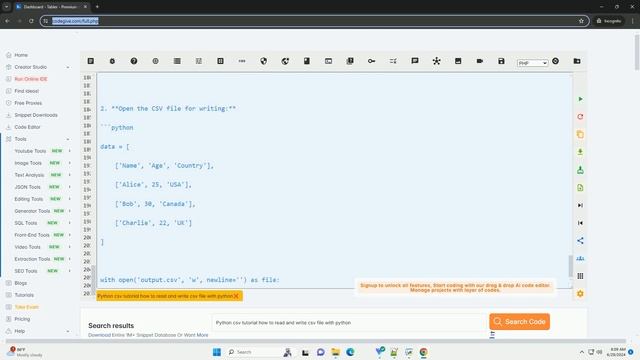Click the shield icon in editor toolbar
Screen dimensions: 640x360
(264, 61)
